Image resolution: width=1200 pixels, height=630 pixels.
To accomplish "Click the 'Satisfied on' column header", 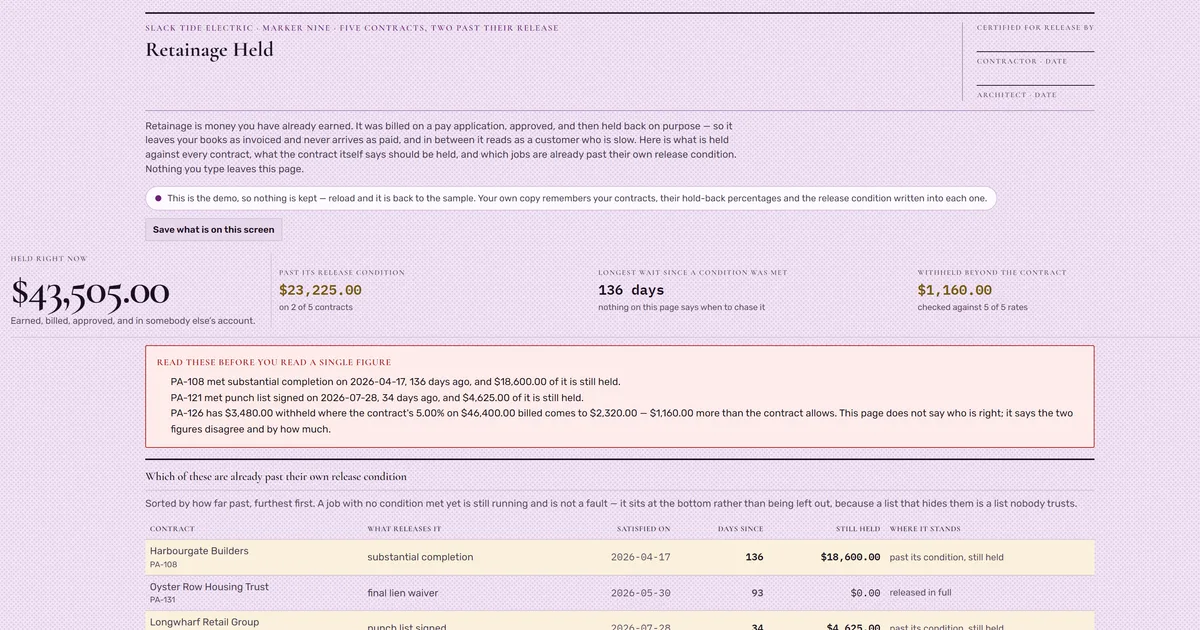I will [x=643, y=529].
